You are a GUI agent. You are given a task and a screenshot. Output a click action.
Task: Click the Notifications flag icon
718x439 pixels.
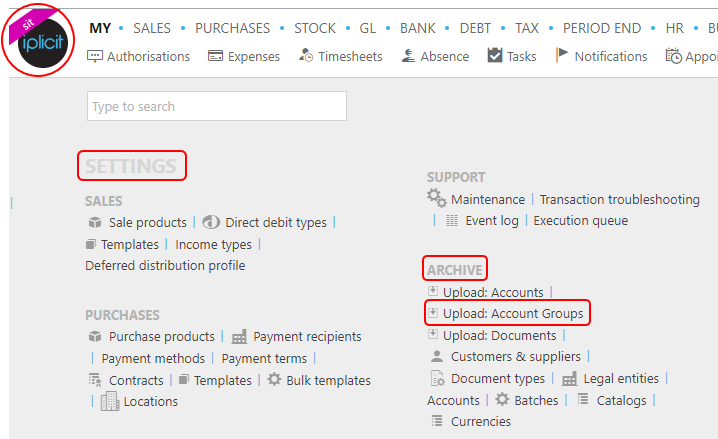pos(562,55)
